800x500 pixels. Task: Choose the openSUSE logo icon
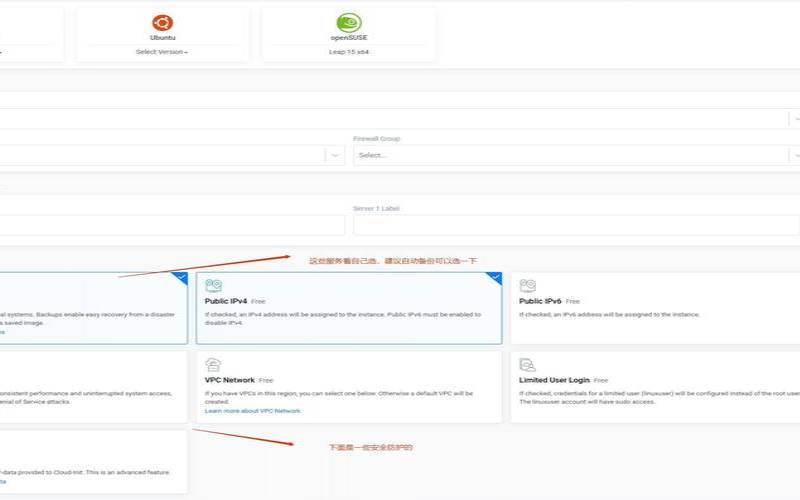(x=349, y=23)
